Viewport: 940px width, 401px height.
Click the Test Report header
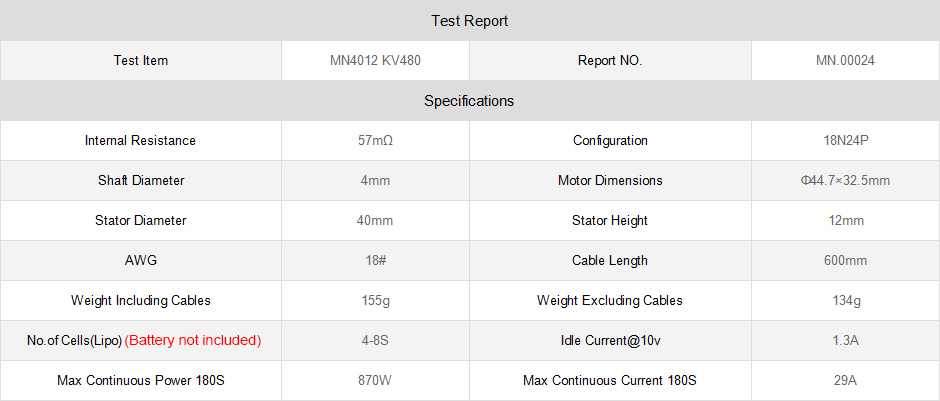[x=469, y=20]
